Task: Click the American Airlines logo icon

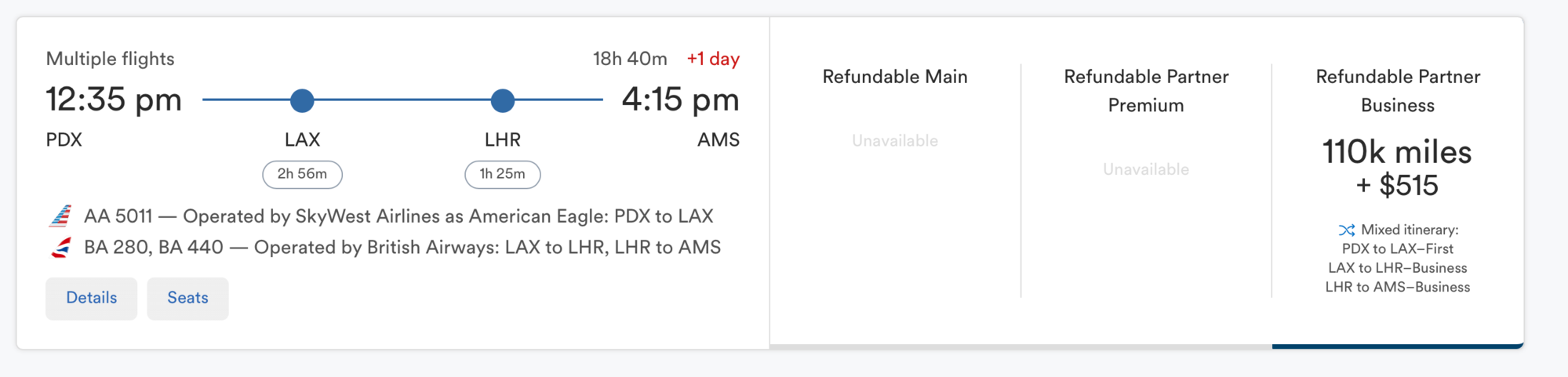Action: pos(60,216)
